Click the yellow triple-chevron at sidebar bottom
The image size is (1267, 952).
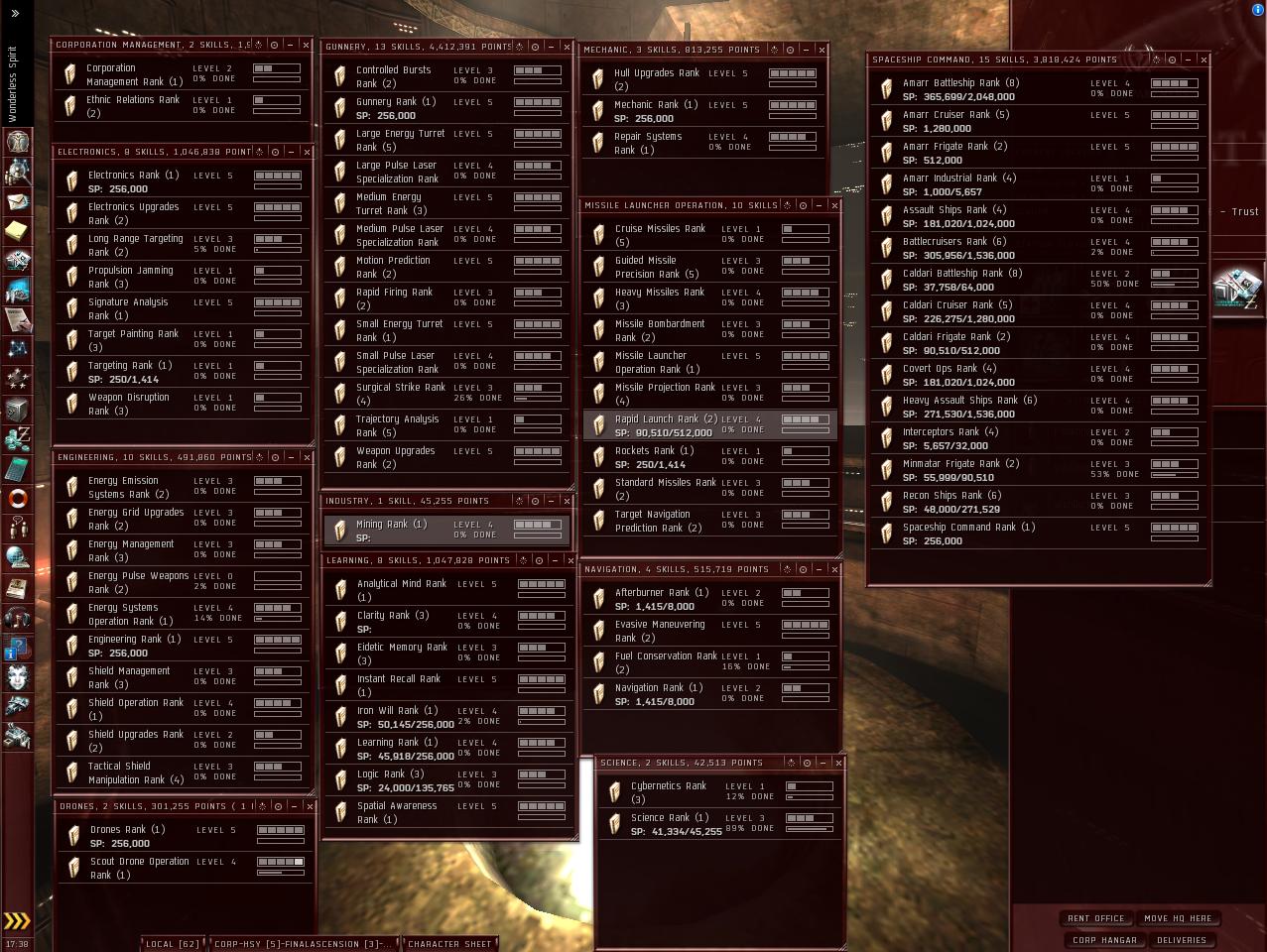click(17, 921)
